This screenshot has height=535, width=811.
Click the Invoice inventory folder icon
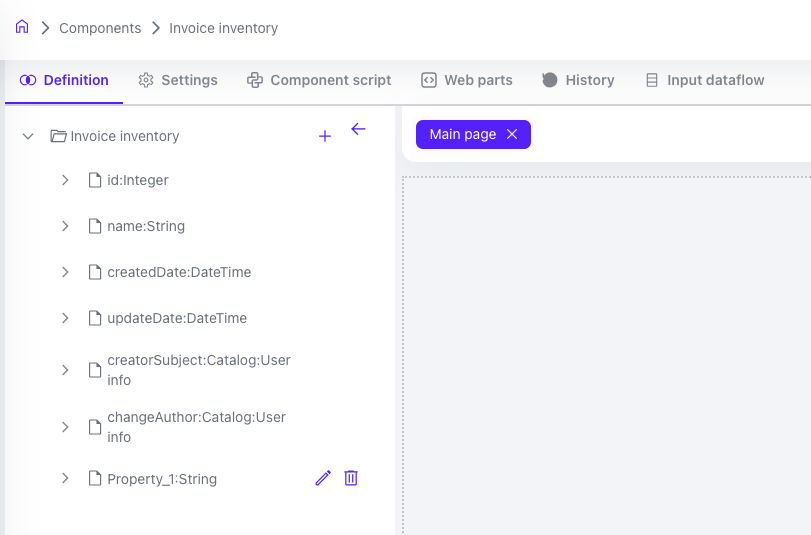pyautogui.click(x=58, y=136)
